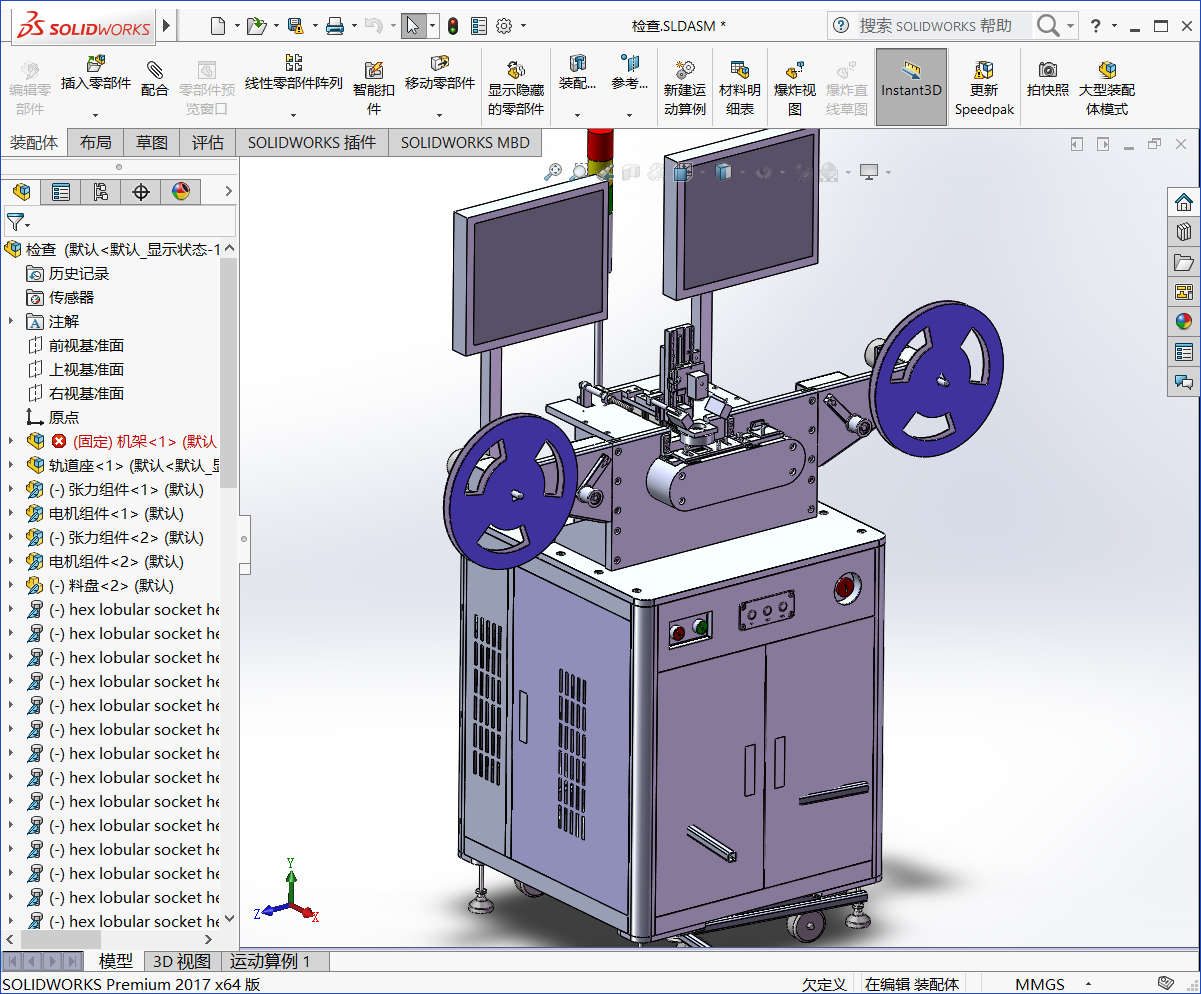The width and height of the screenshot is (1201, 994).
Task: Click the coordinate triad at viewport corner
Action: [x=289, y=892]
